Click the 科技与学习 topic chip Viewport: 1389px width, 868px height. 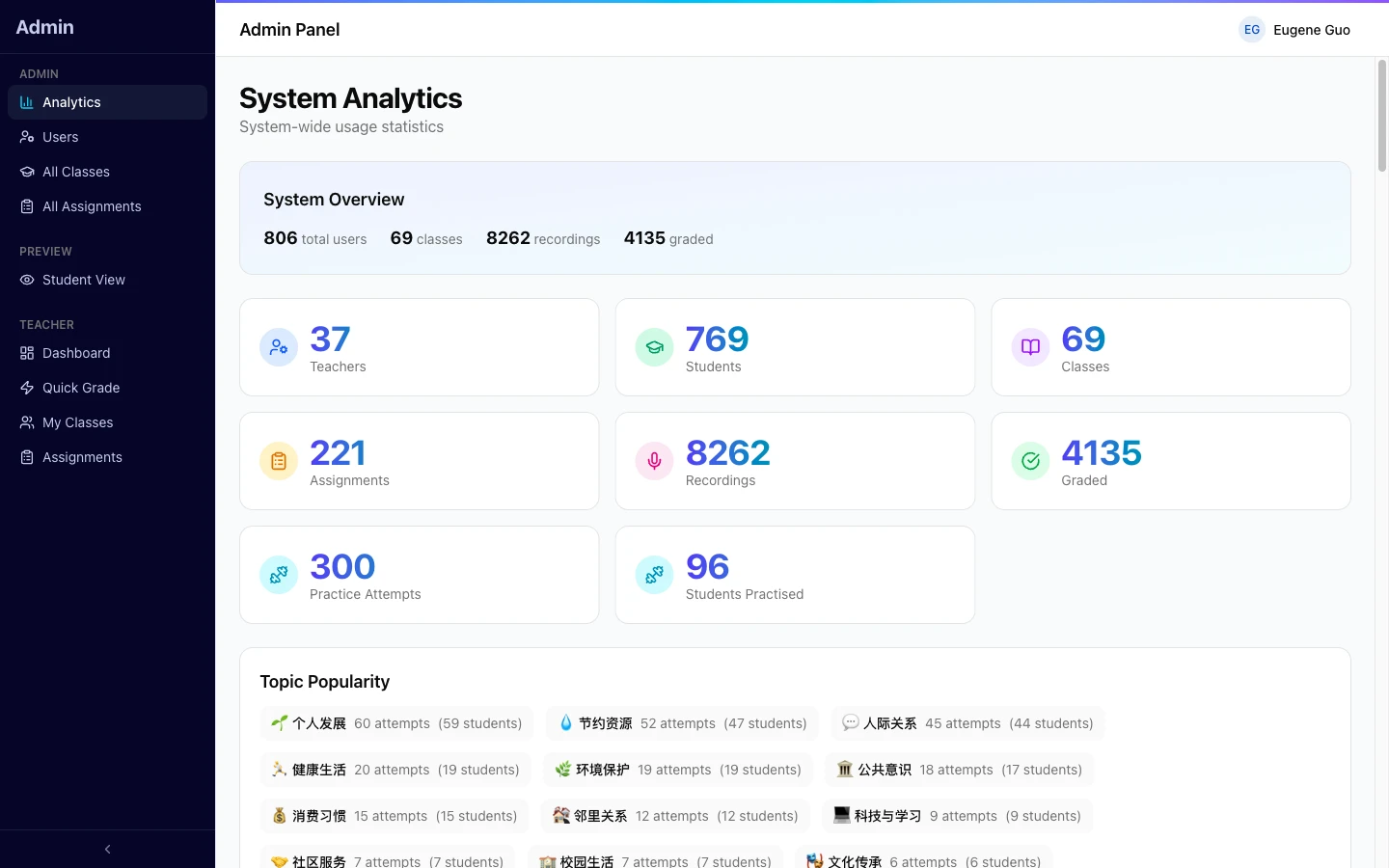click(958, 816)
